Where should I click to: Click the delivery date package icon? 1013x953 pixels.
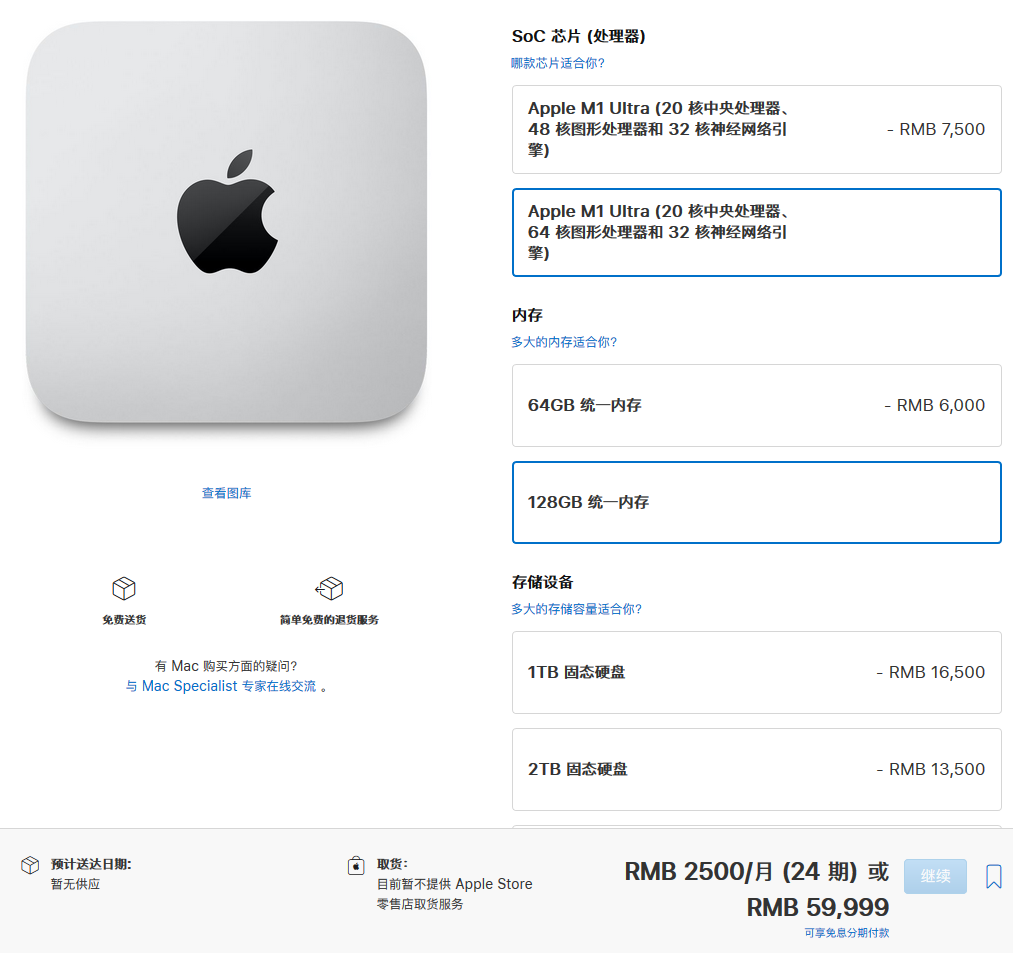coord(30,865)
